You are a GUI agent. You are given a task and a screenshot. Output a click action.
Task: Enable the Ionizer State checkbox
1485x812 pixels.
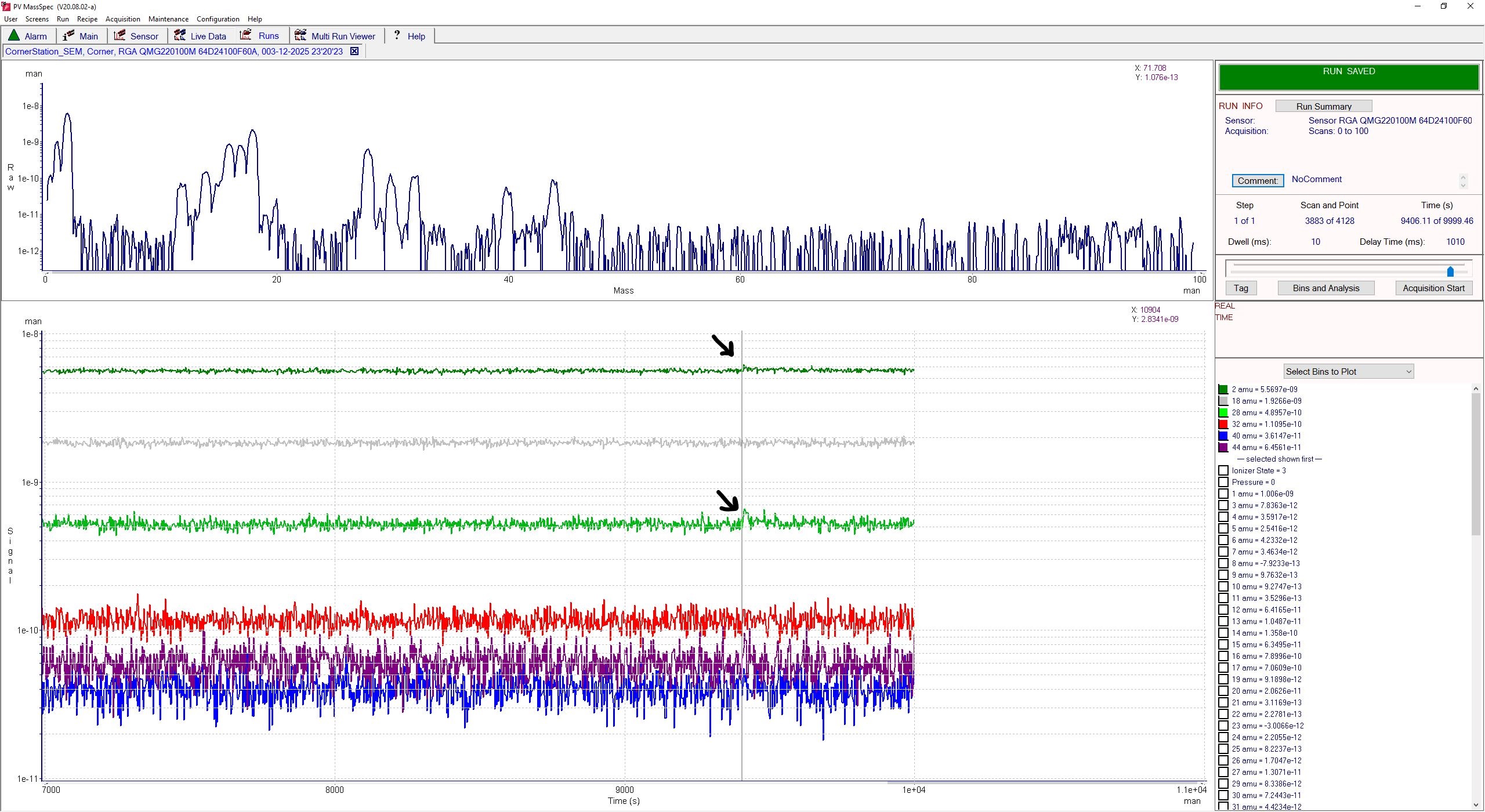coord(1223,470)
